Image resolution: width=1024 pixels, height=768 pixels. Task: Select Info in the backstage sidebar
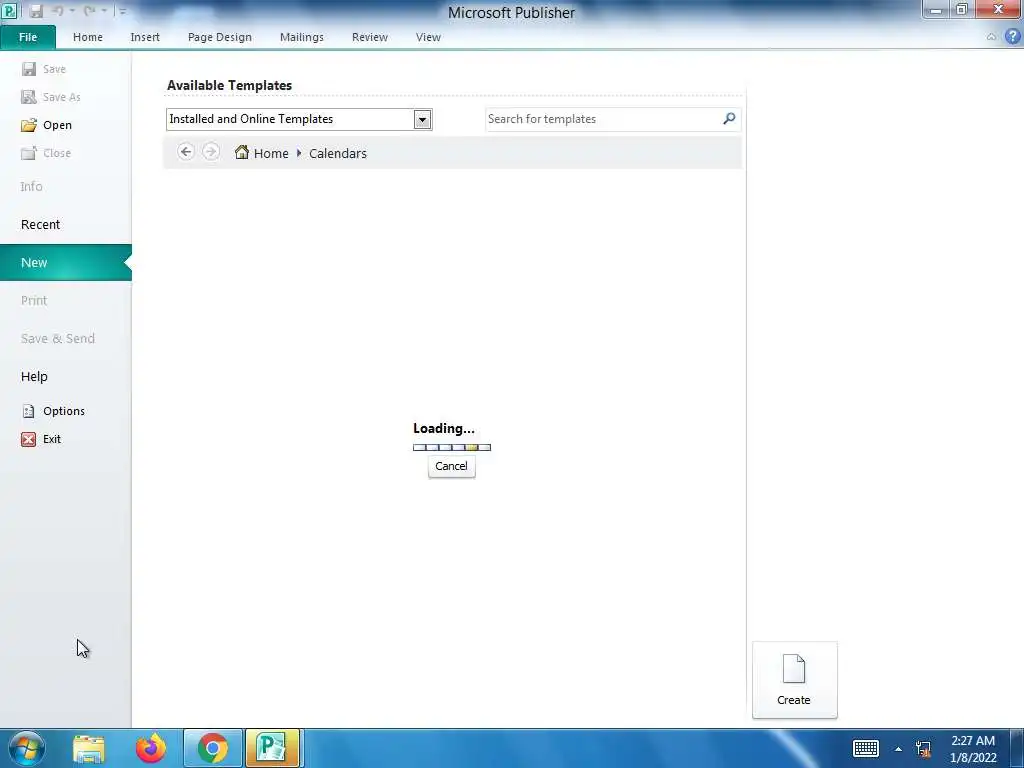31,187
